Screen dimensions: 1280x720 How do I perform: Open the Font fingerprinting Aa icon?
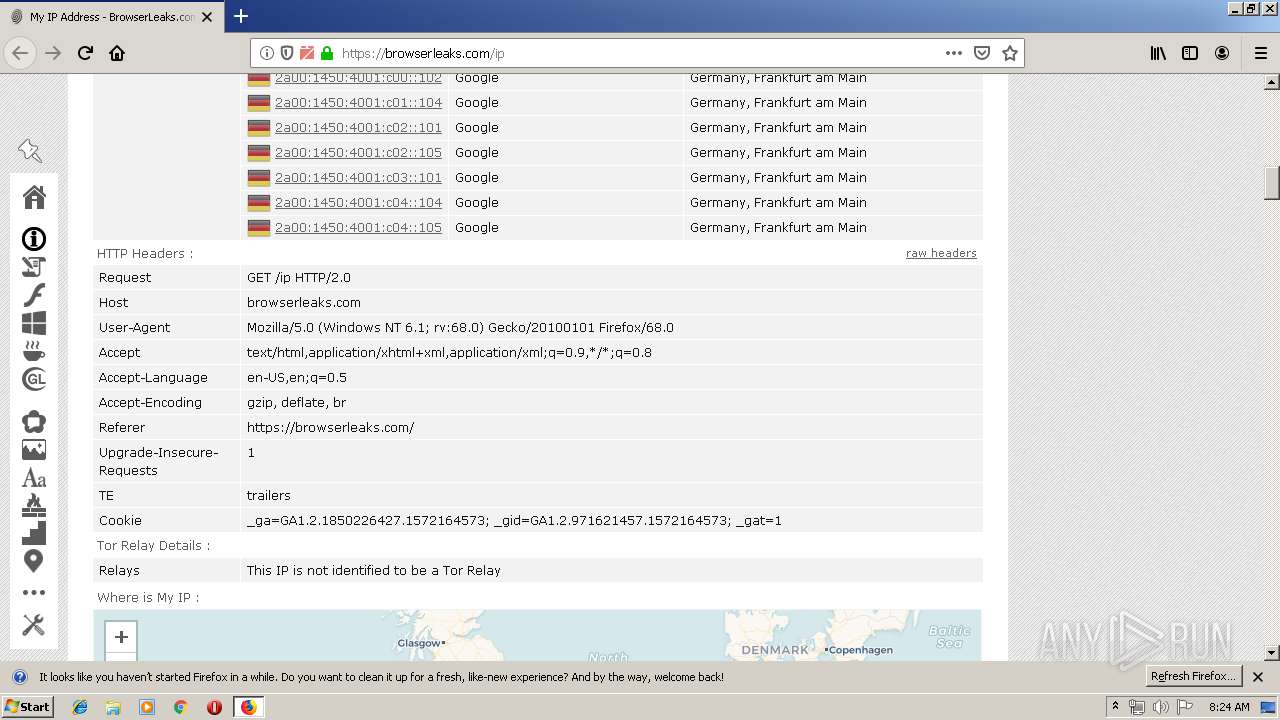point(34,478)
